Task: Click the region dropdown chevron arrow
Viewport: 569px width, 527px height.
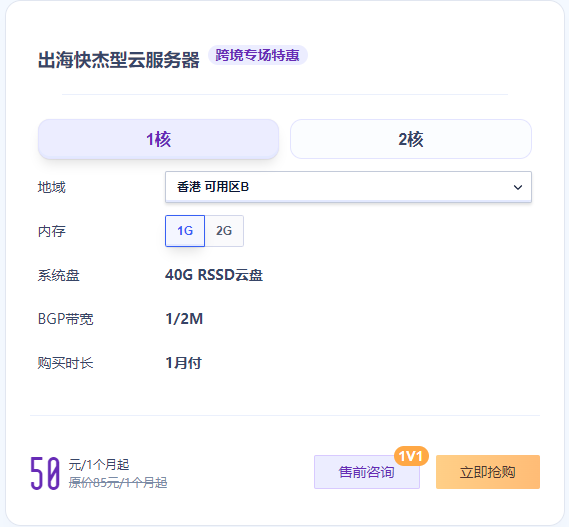Action: coord(518,187)
